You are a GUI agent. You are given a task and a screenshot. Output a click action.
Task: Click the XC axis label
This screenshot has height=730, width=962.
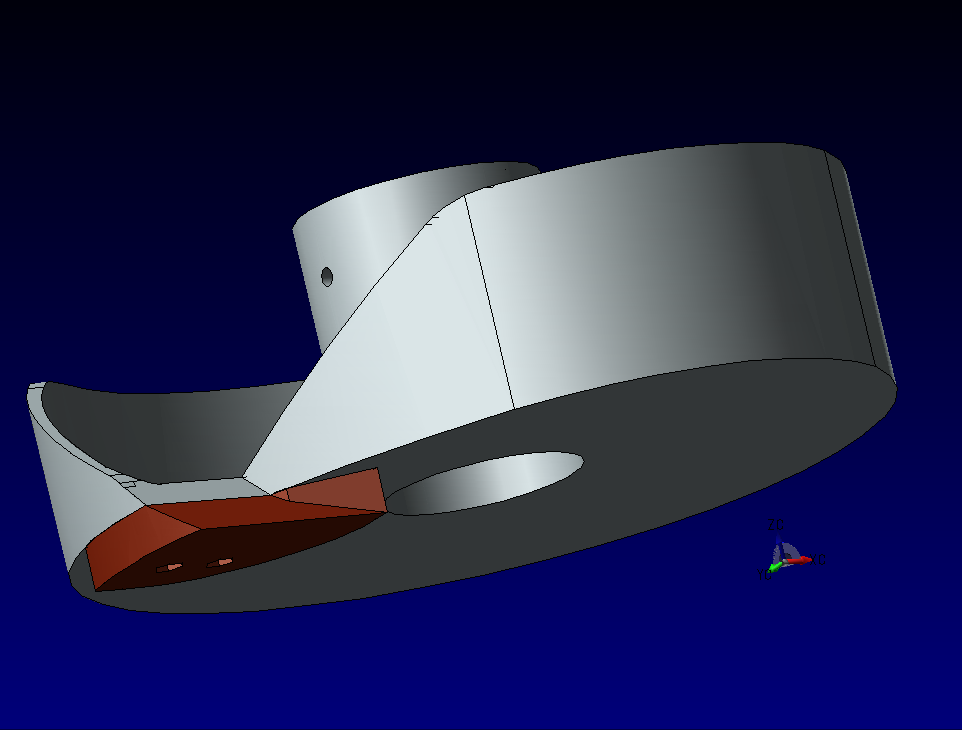pos(819,559)
